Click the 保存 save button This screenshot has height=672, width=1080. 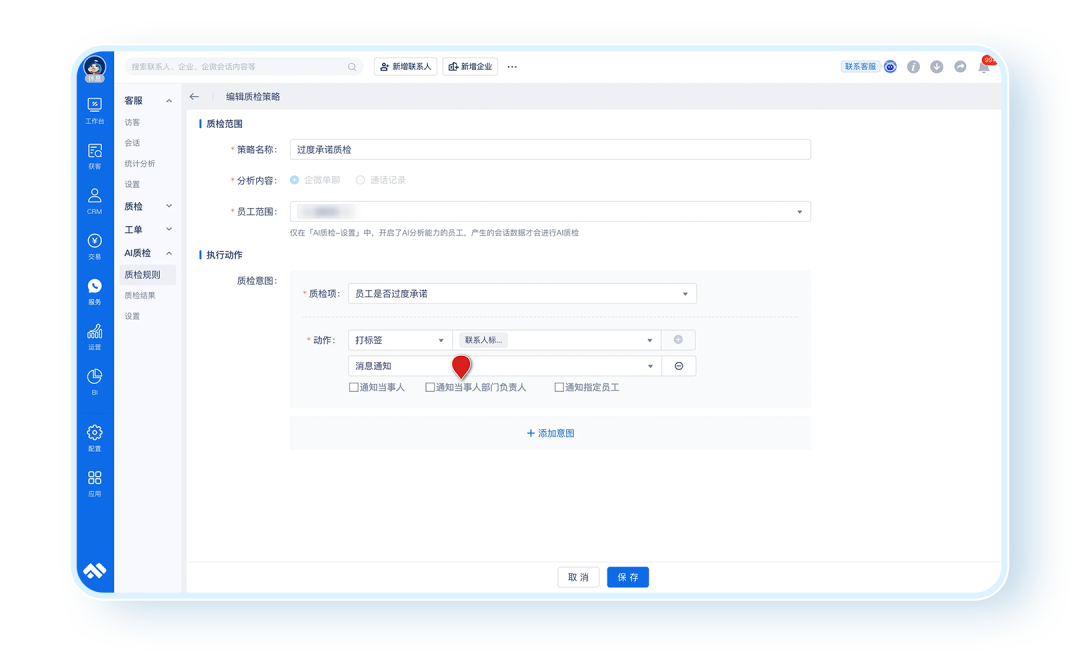click(627, 577)
